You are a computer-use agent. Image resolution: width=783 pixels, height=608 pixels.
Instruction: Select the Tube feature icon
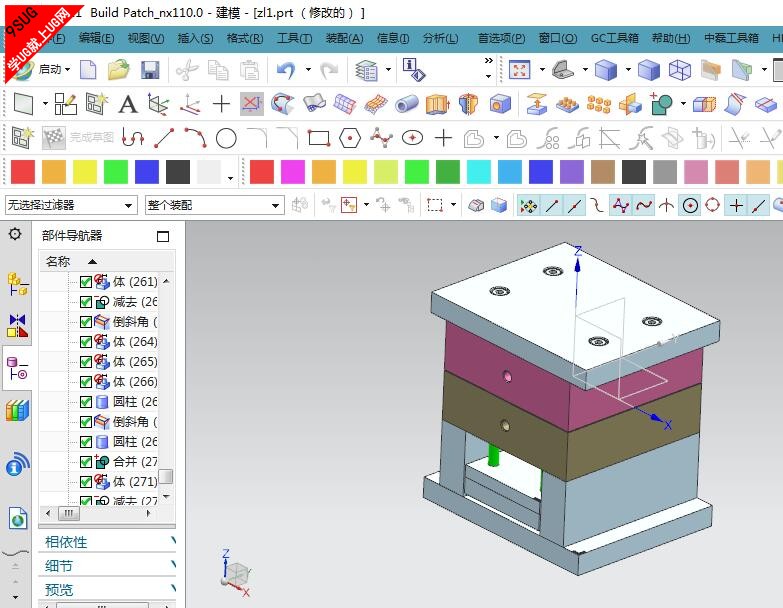tap(406, 104)
